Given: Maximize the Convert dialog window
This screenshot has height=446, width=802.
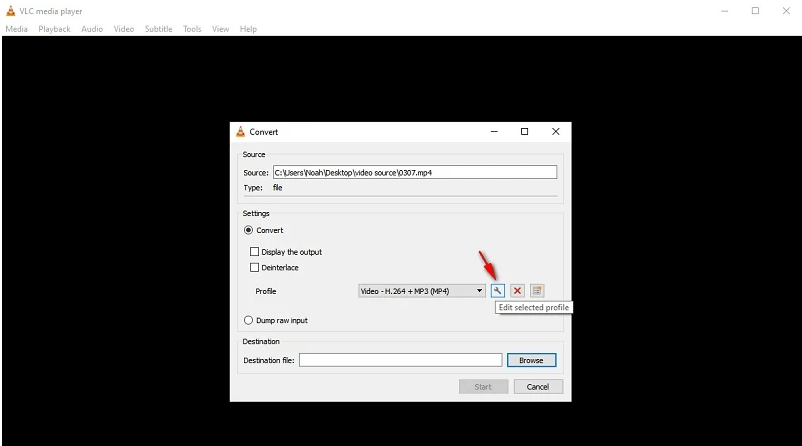Looking at the screenshot, I should tap(524, 132).
